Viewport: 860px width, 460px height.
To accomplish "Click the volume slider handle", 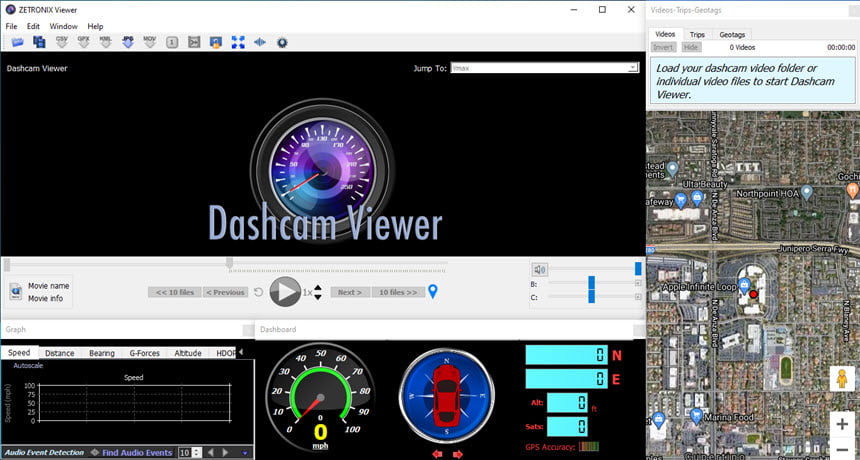I will coord(638,269).
